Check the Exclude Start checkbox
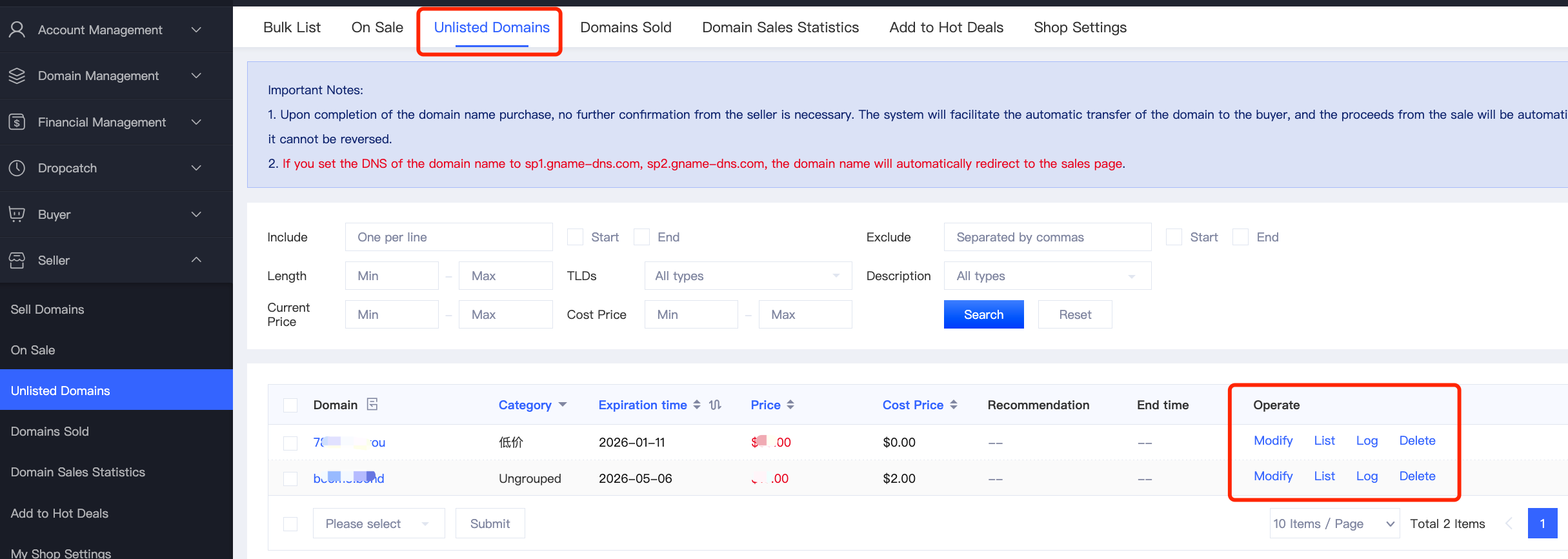The image size is (1568, 559). (1174, 237)
